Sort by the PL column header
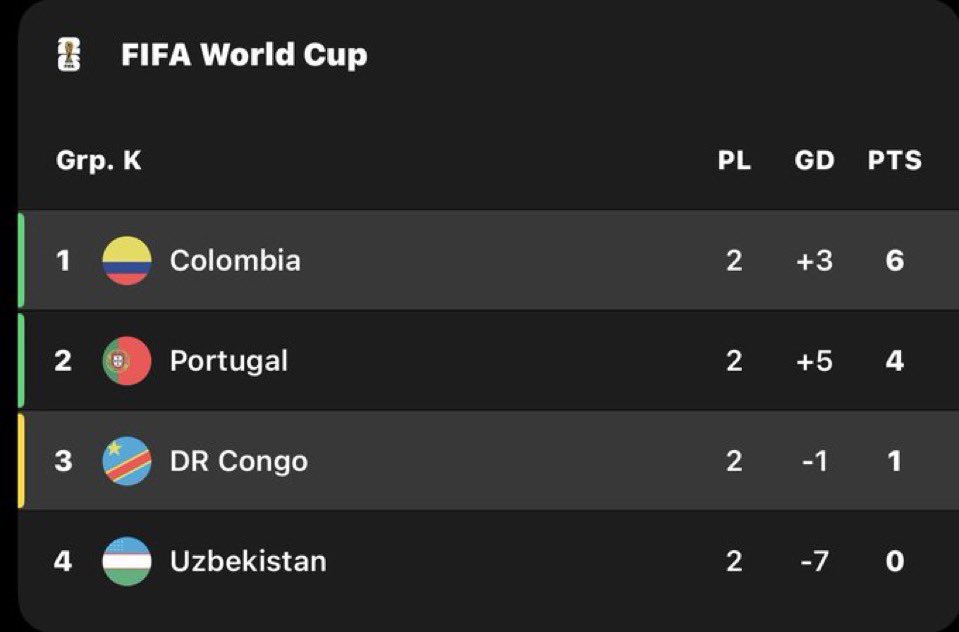Viewport: 959px width, 632px height. coord(734,161)
